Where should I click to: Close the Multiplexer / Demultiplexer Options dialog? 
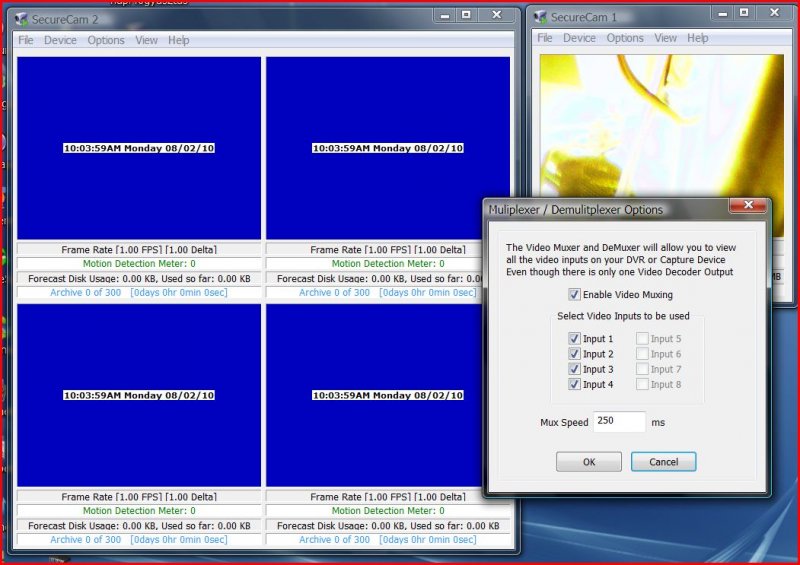tap(748, 205)
